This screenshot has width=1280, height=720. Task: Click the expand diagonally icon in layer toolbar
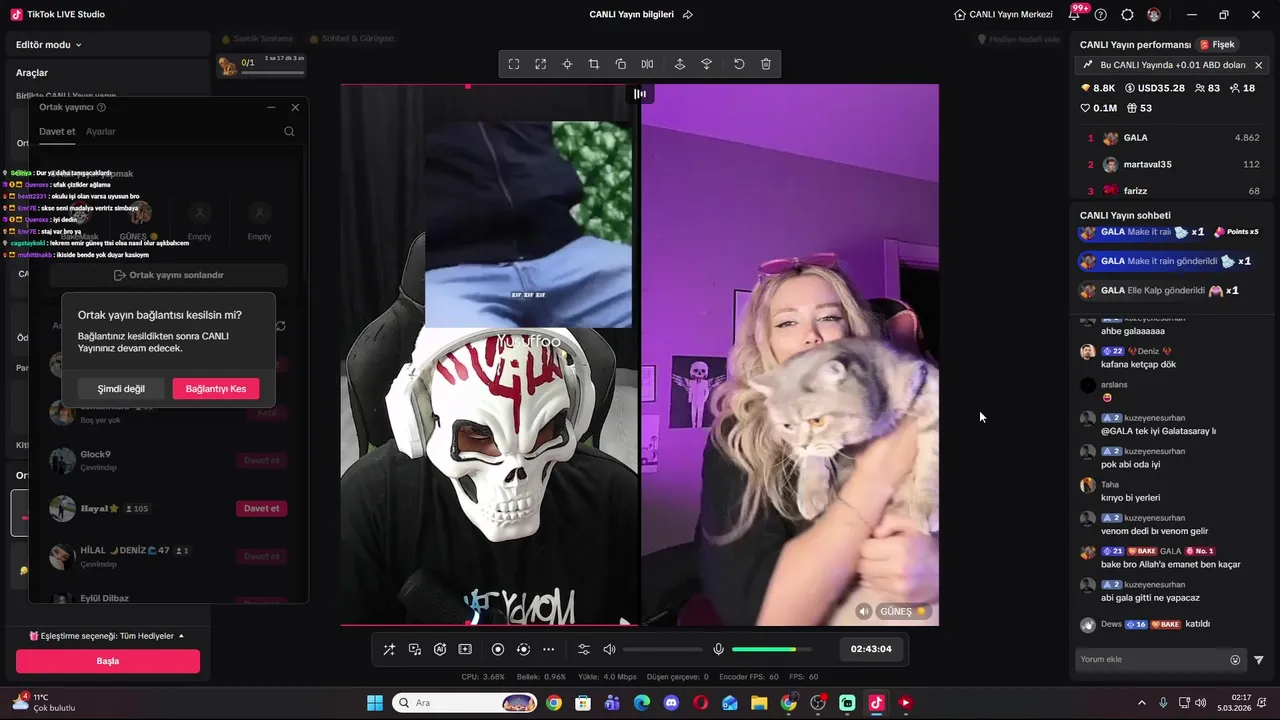coord(541,64)
